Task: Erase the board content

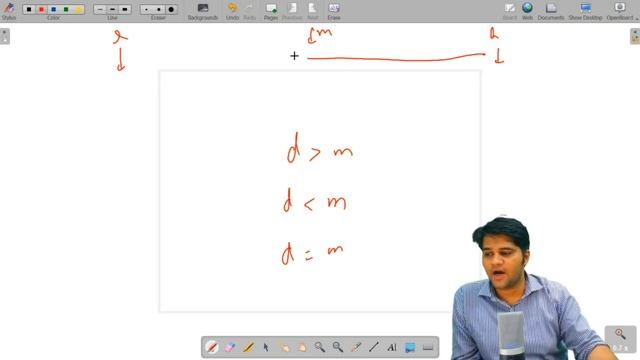Action: (x=334, y=11)
